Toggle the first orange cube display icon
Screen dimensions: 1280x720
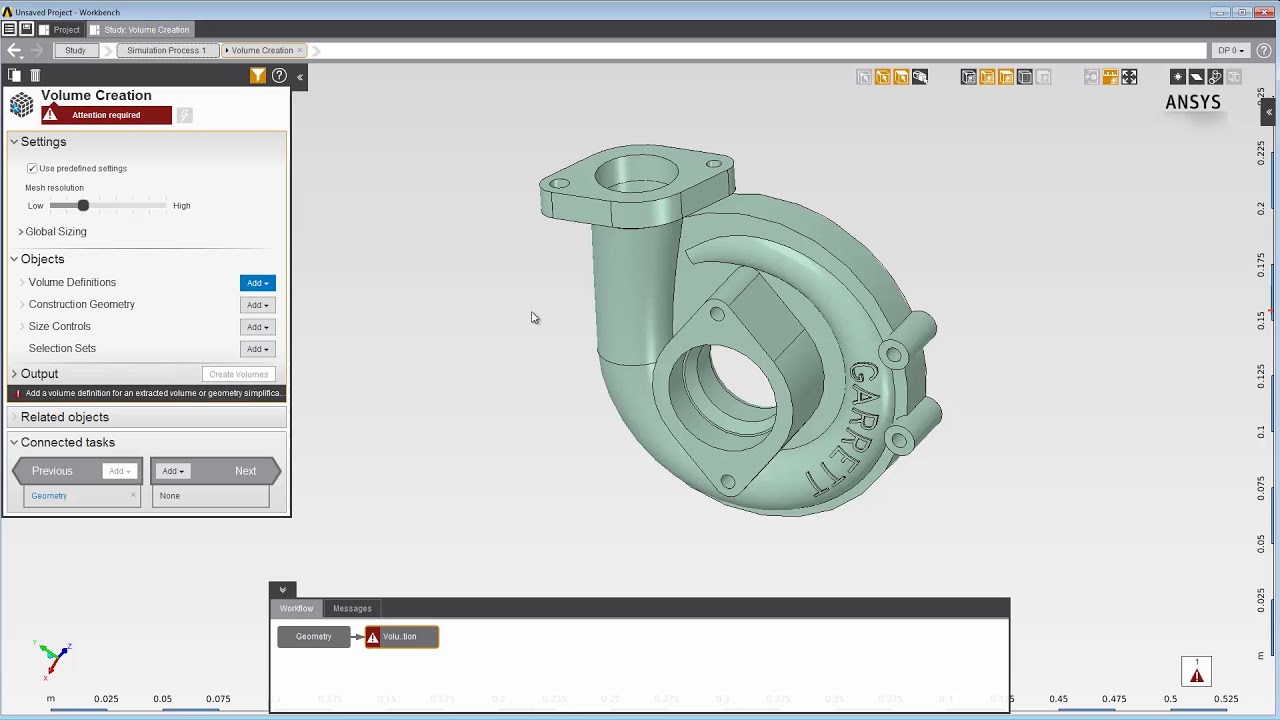(987, 77)
